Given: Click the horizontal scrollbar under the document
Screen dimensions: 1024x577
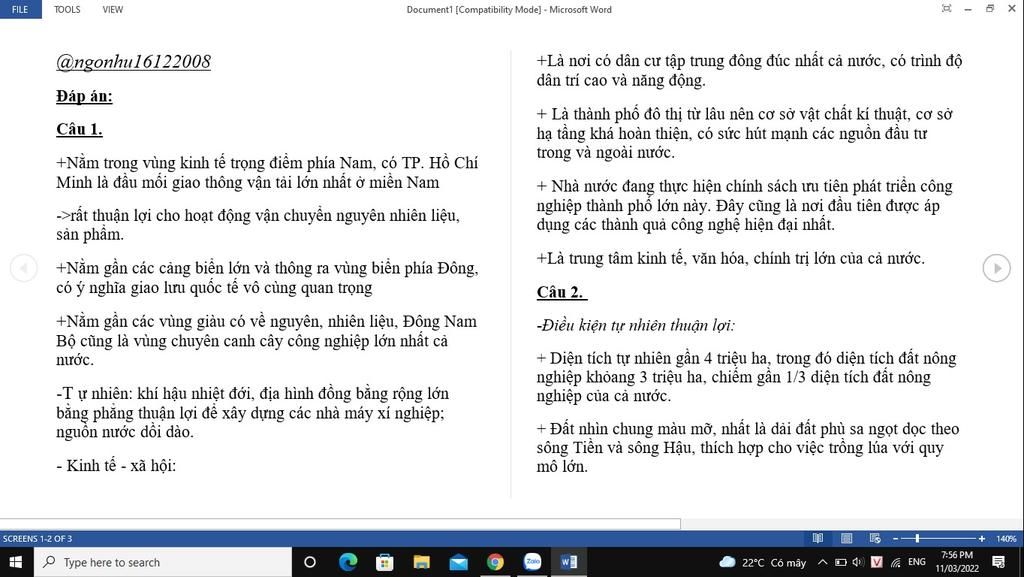Looking at the screenshot, I should pos(340,523).
